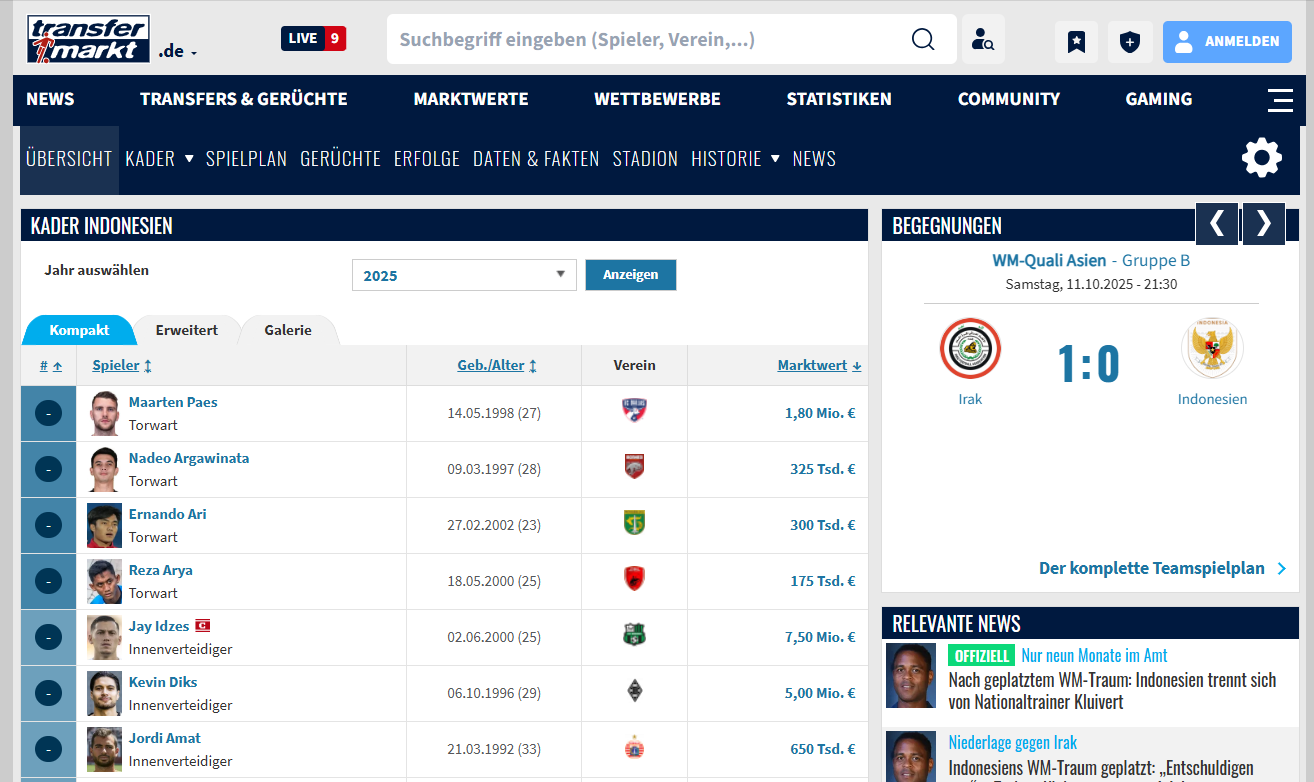Open the bookmark watchlist icon
Screen dimensions: 1314x782
[x=1076, y=42]
